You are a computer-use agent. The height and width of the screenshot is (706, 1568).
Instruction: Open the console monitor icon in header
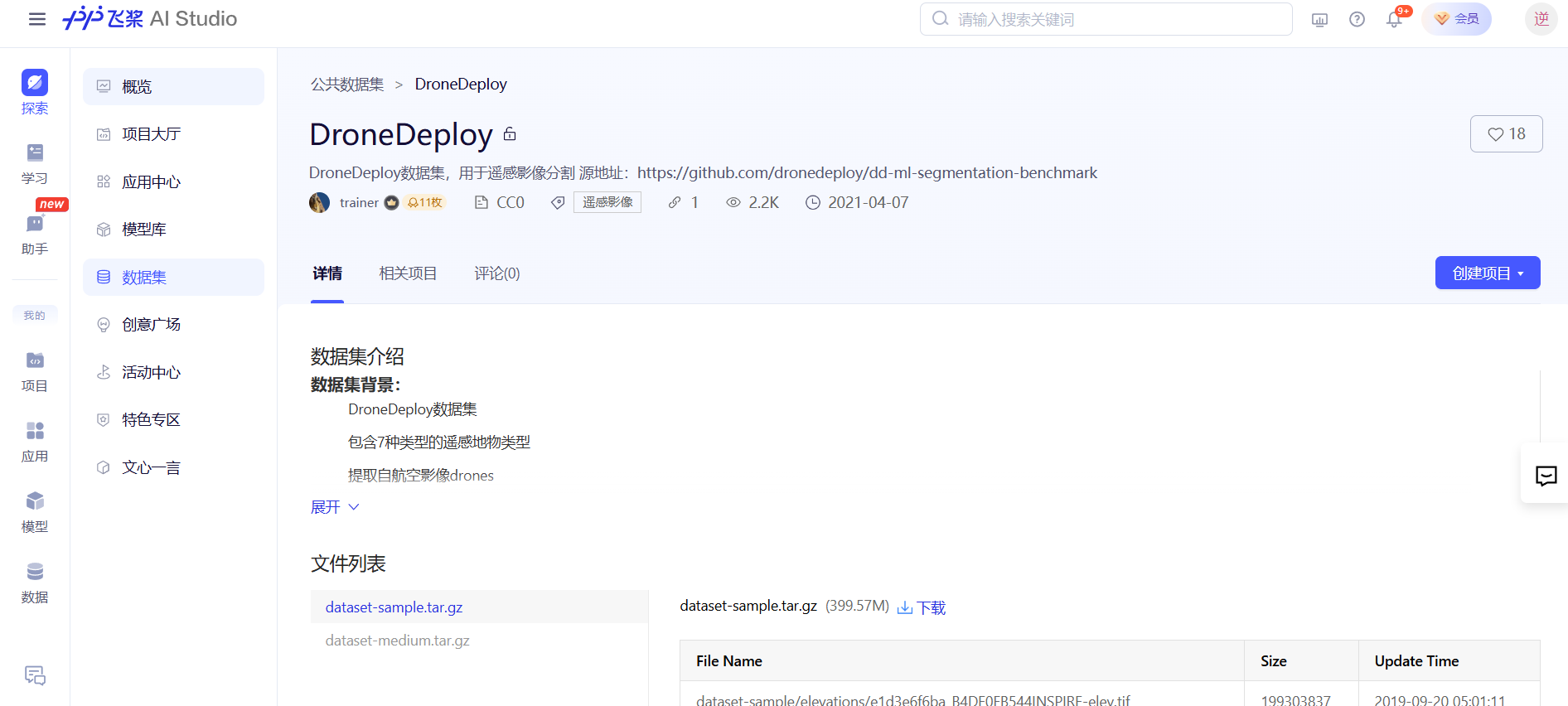click(x=1320, y=19)
